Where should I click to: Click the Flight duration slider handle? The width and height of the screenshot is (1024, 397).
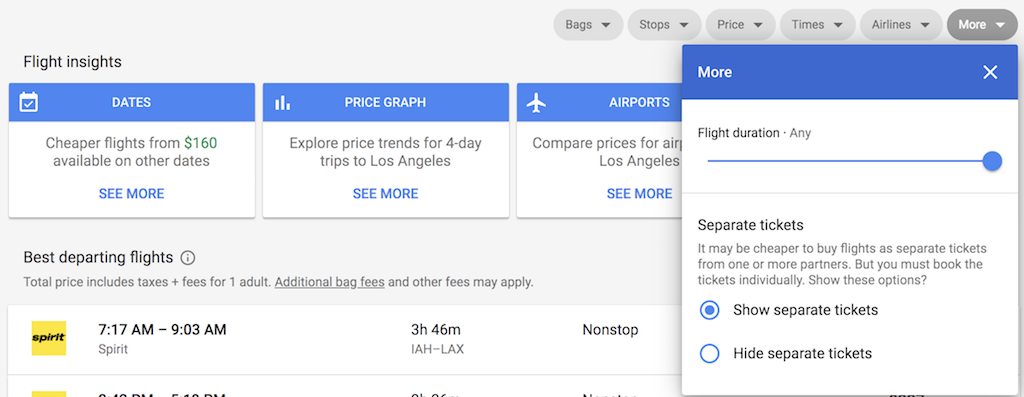tap(992, 161)
